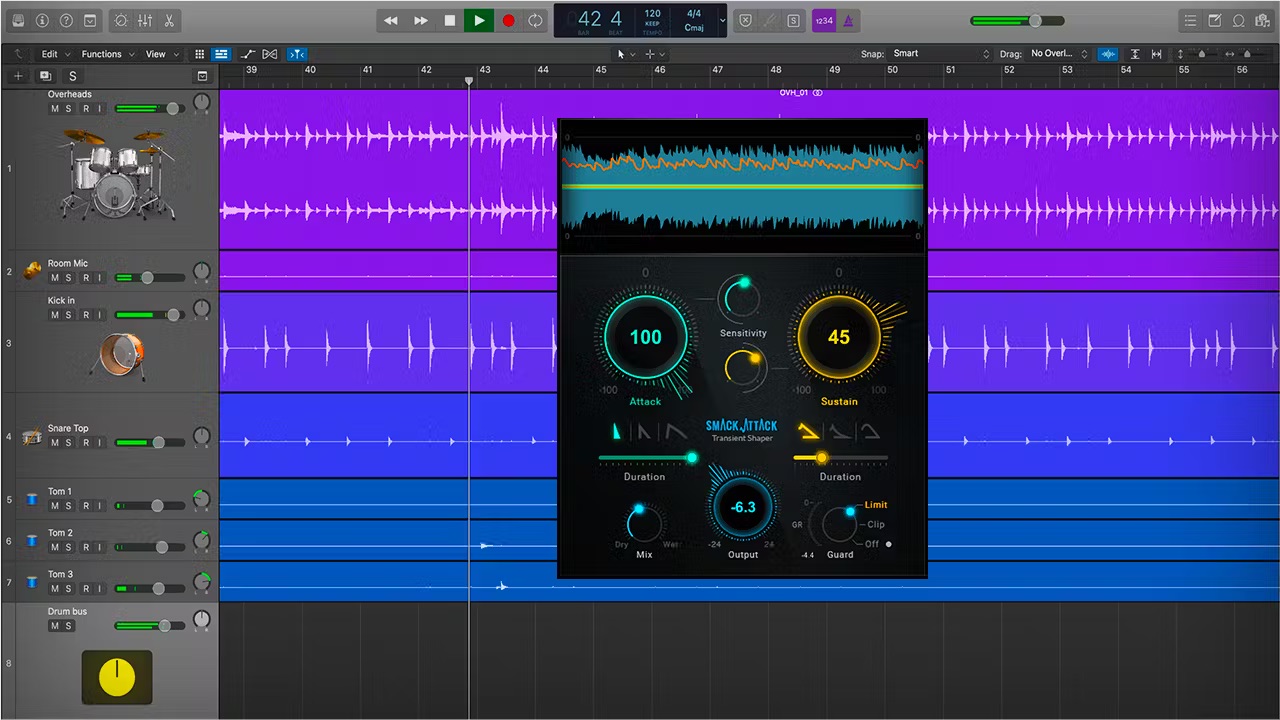Image resolution: width=1280 pixels, height=720 pixels.
Task: Mute the Overheads track
Action: point(55,109)
